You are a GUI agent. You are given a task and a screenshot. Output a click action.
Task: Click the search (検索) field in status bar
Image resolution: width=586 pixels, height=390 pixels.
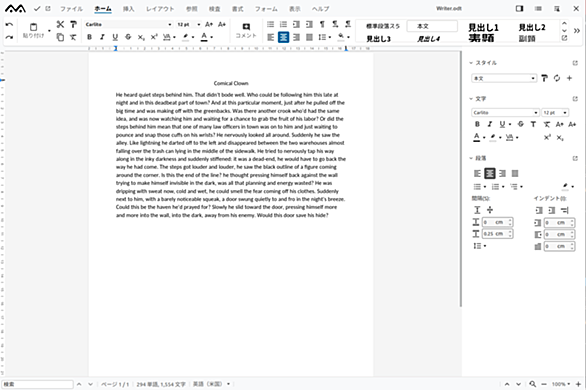coord(37,384)
